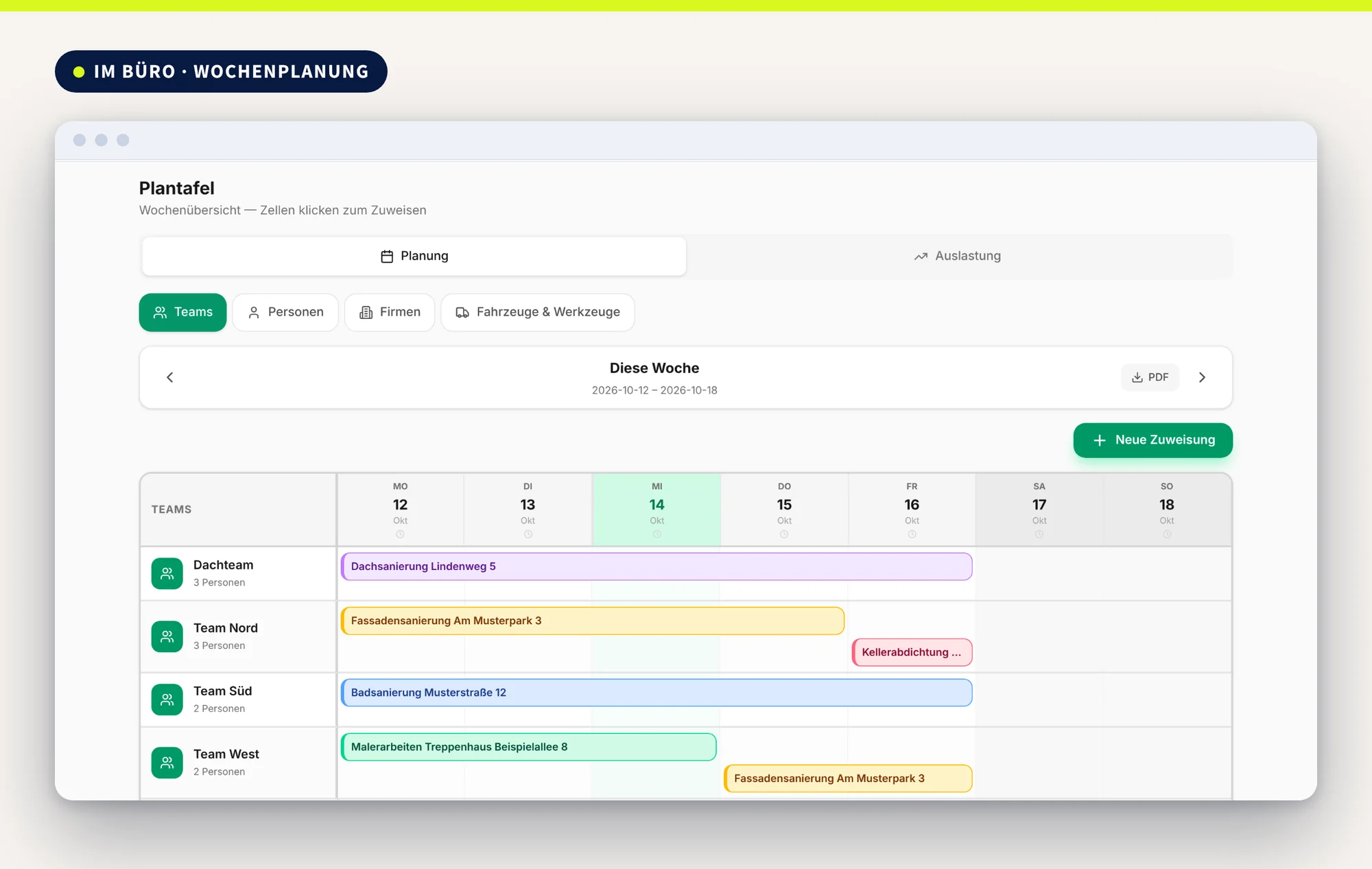Click the highlighted Mi 14 Okt day header
The width and height of the screenshot is (1372, 869).
click(x=657, y=510)
